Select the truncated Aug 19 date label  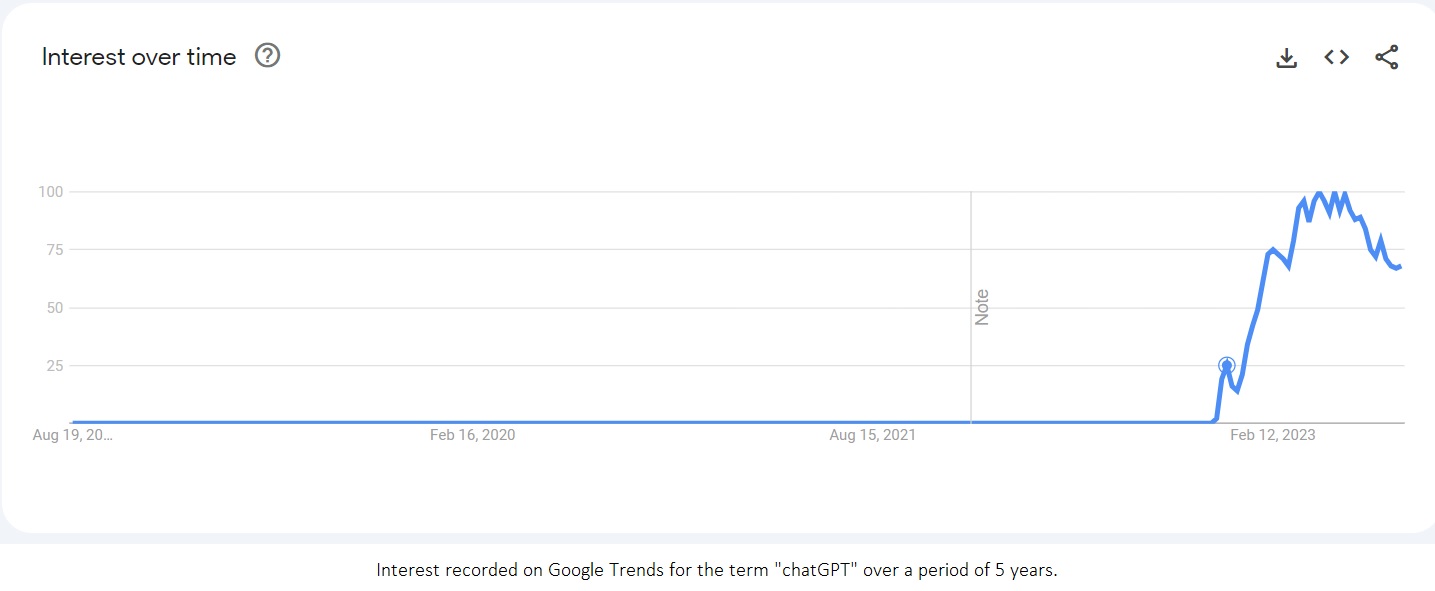[73, 435]
